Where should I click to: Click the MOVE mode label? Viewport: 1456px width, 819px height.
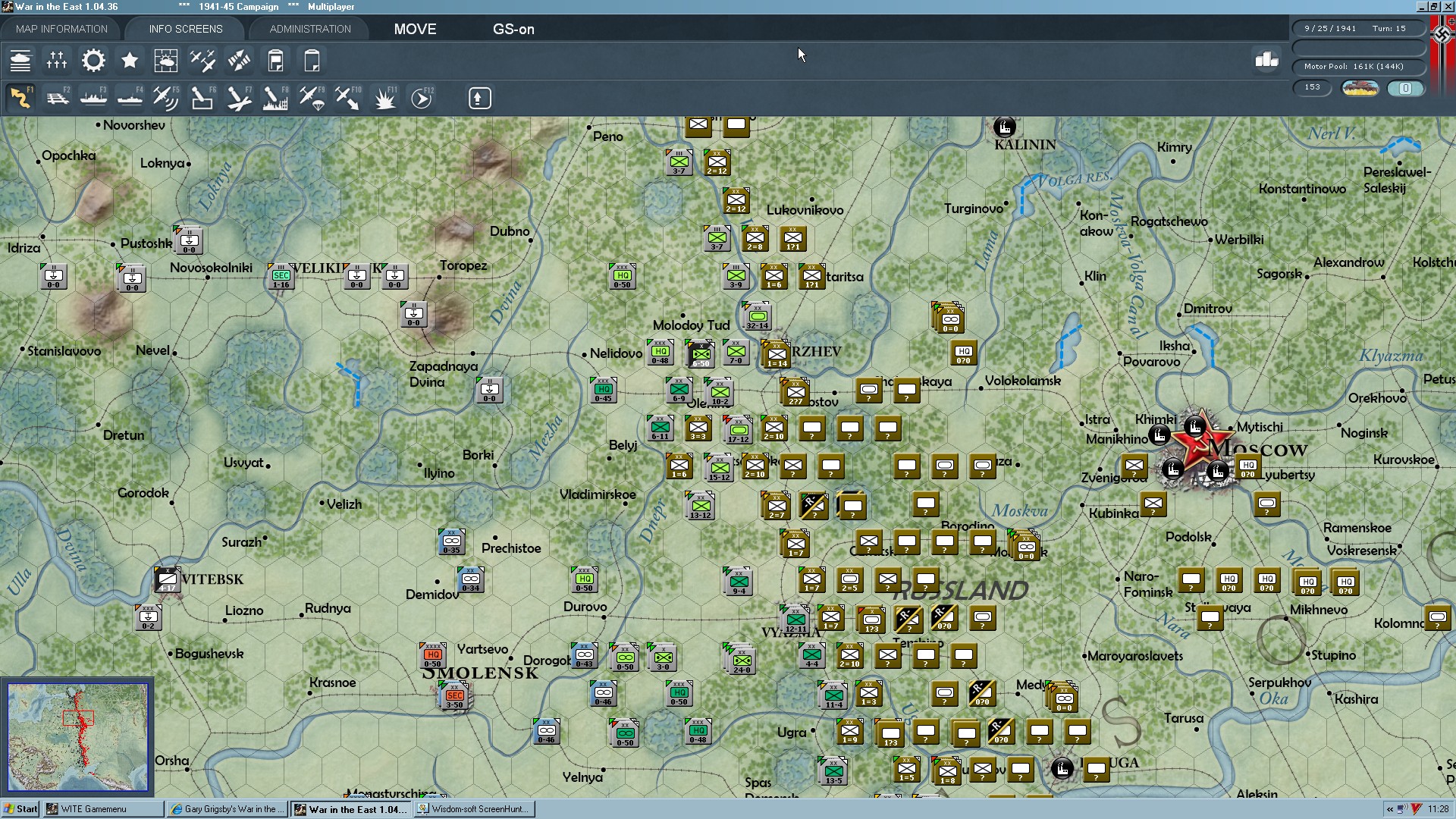[x=415, y=29]
